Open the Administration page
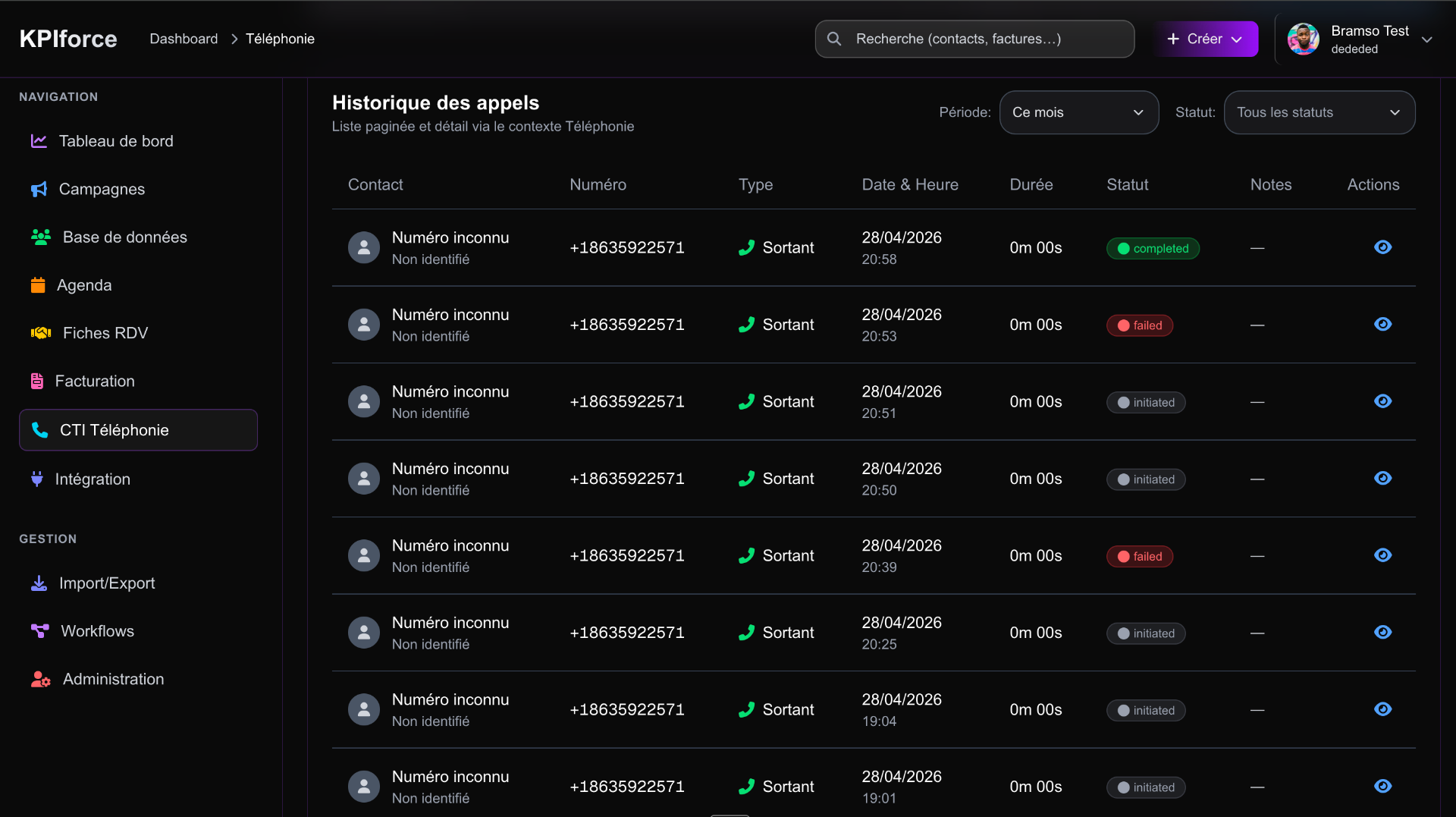This screenshot has height=817, width=1456. point(113,679)
